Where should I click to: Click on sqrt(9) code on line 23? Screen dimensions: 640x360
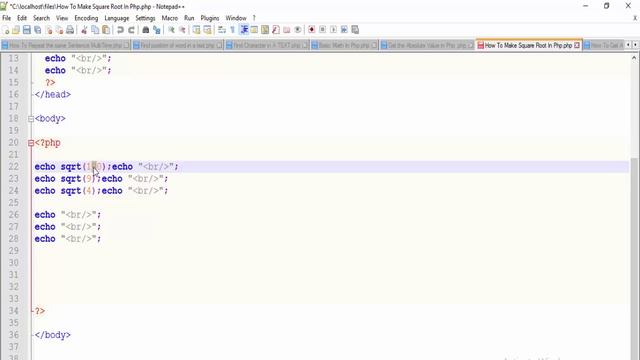78,179
